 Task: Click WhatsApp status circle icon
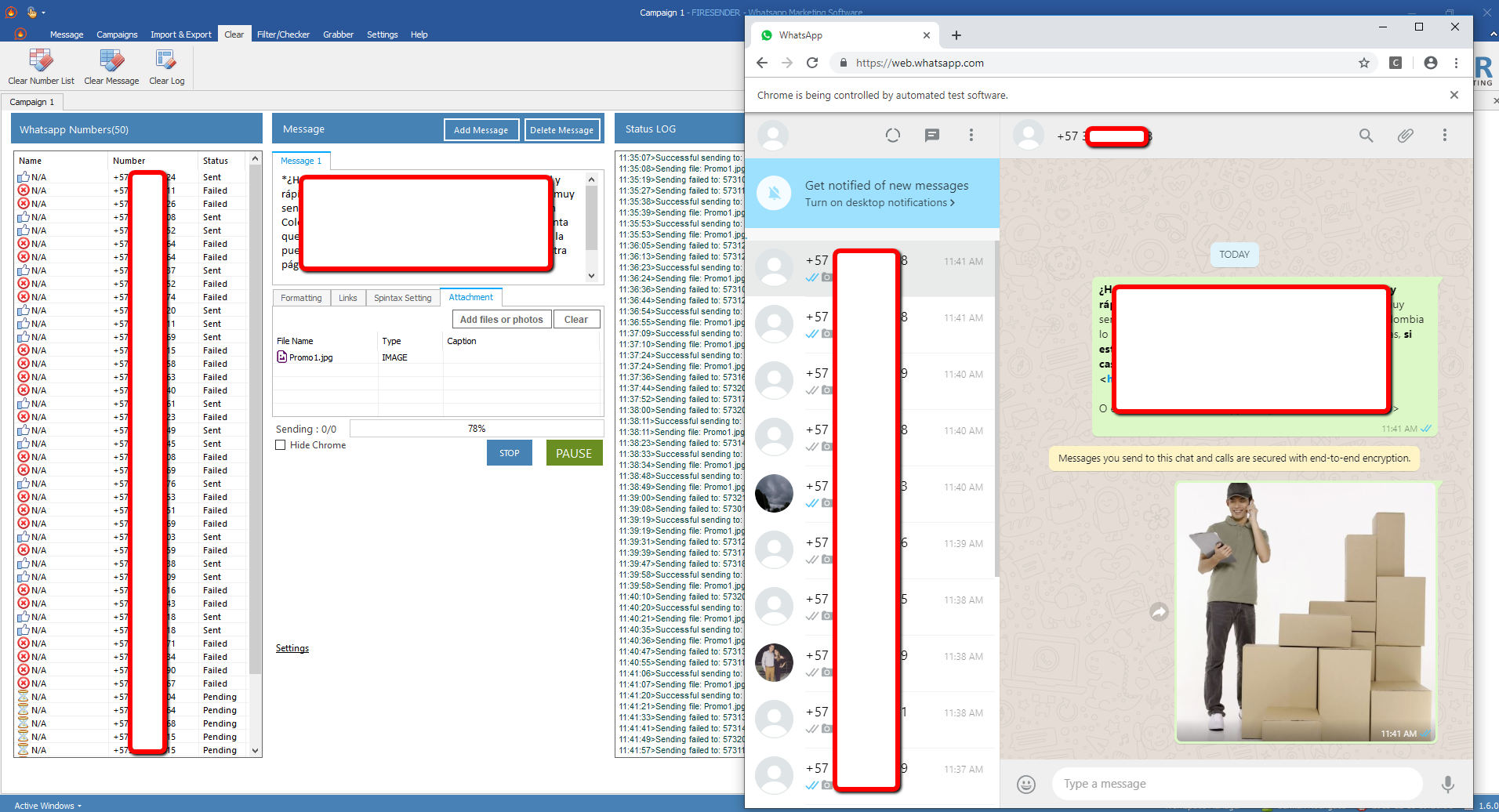[892, 136]
